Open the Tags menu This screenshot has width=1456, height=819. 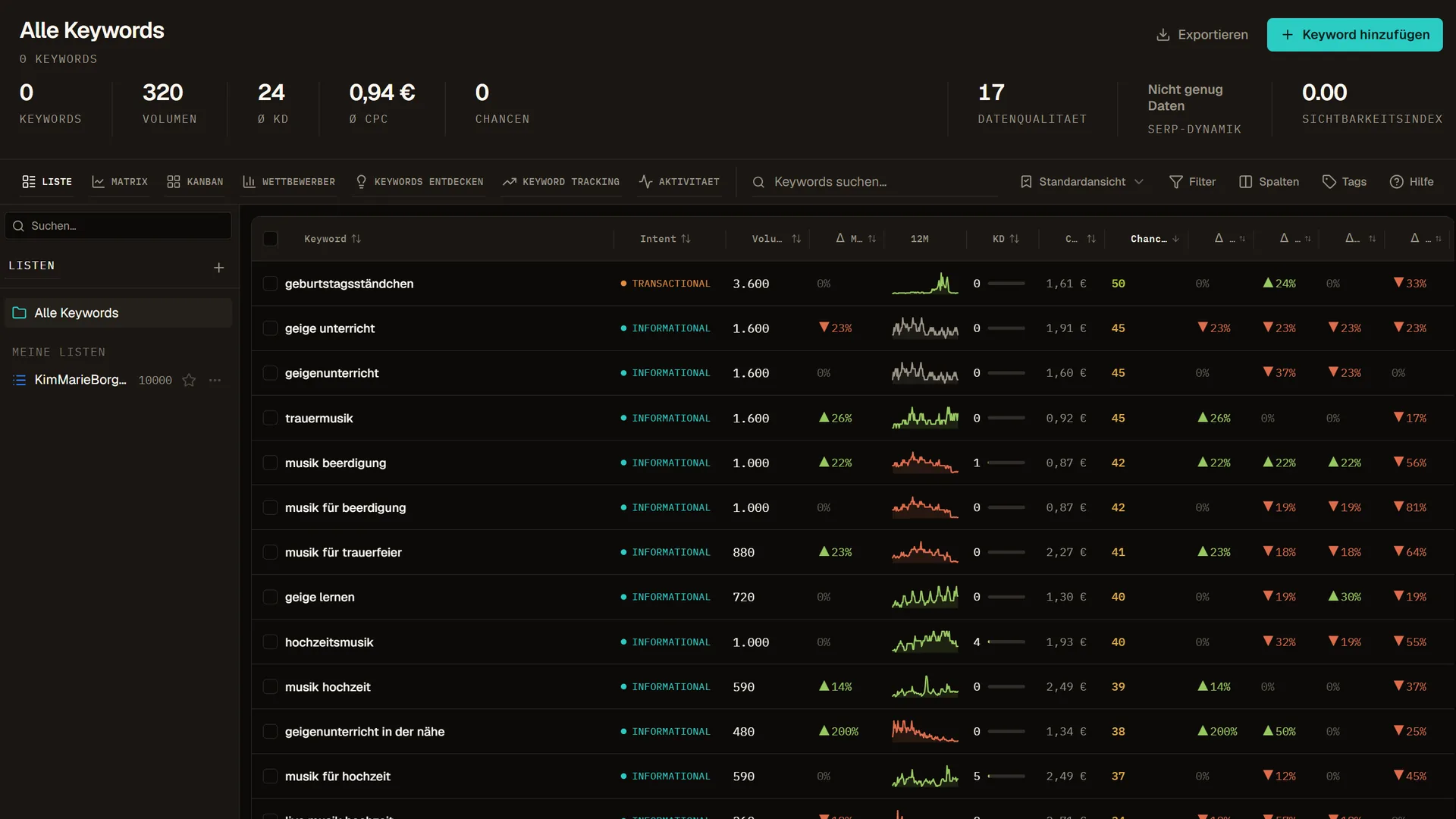(1345, 182)
